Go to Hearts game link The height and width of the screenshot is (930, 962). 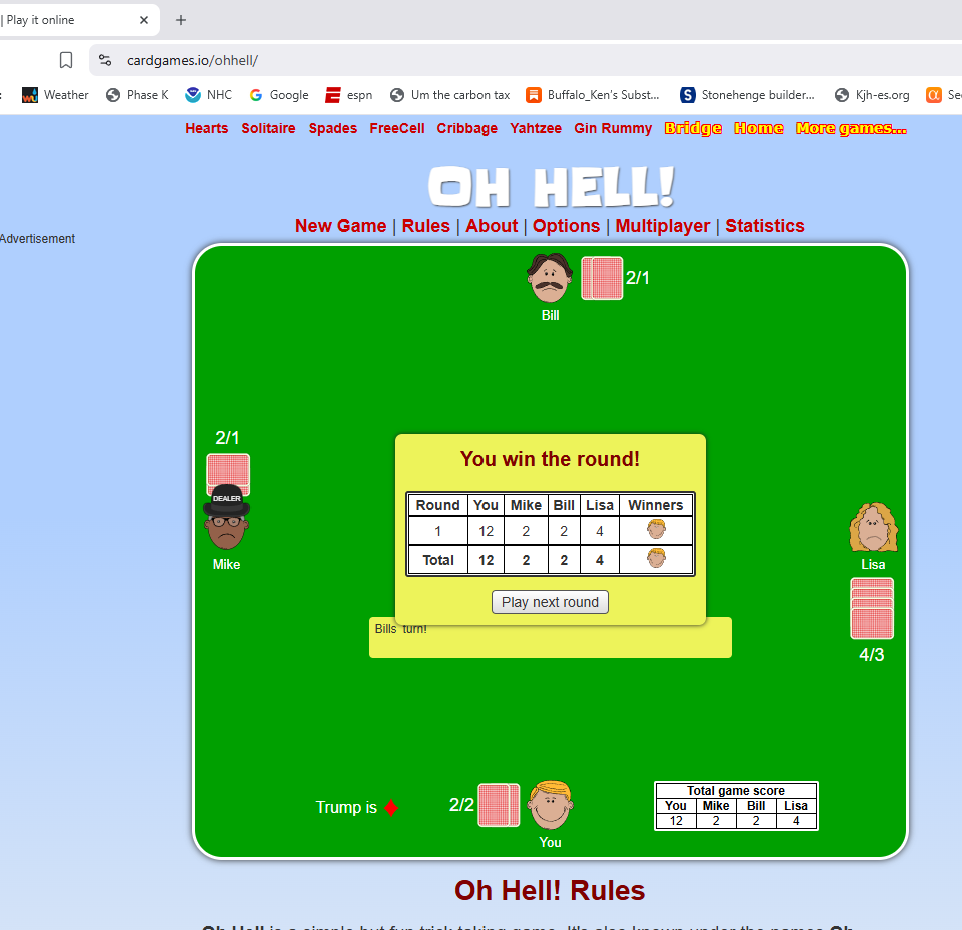[207, 128]
